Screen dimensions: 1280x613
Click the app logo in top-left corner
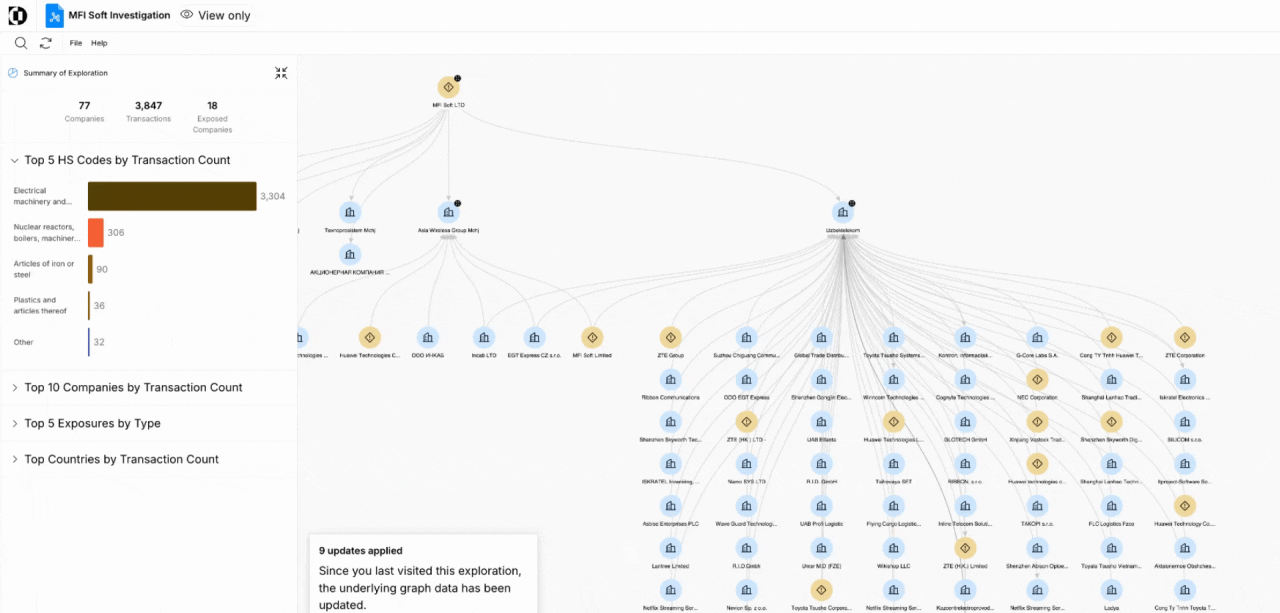point(17,15)
